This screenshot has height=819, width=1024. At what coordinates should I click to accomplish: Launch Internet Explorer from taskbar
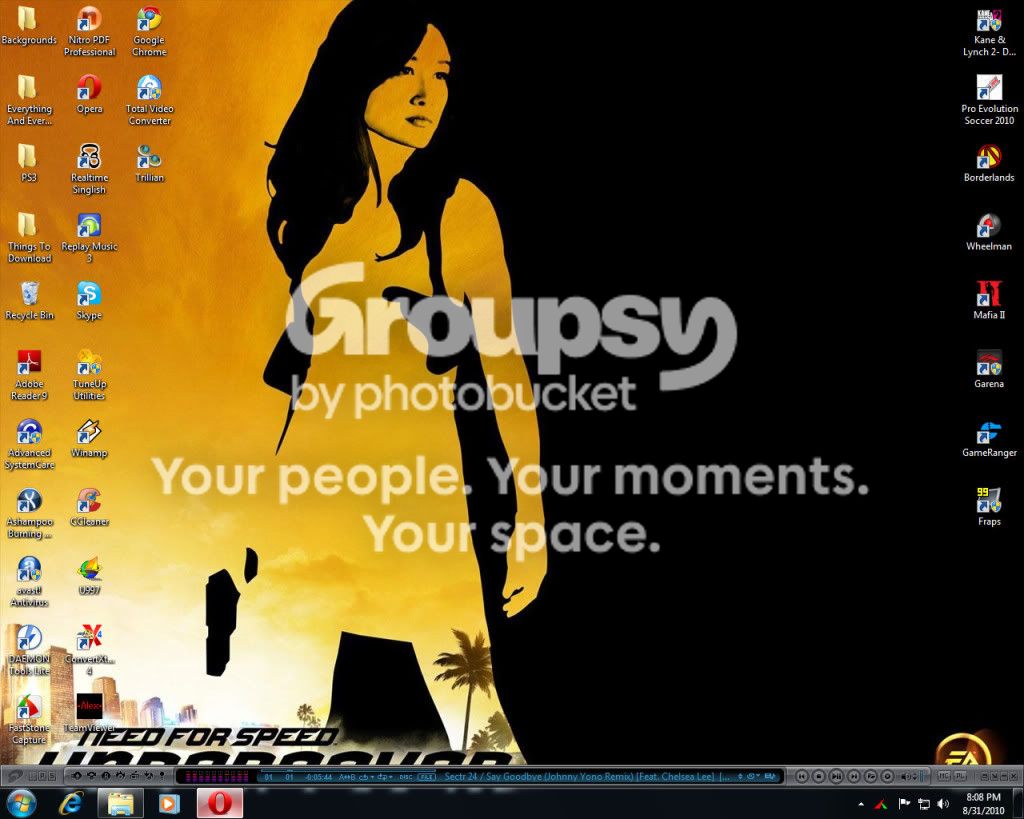[70, 803]
